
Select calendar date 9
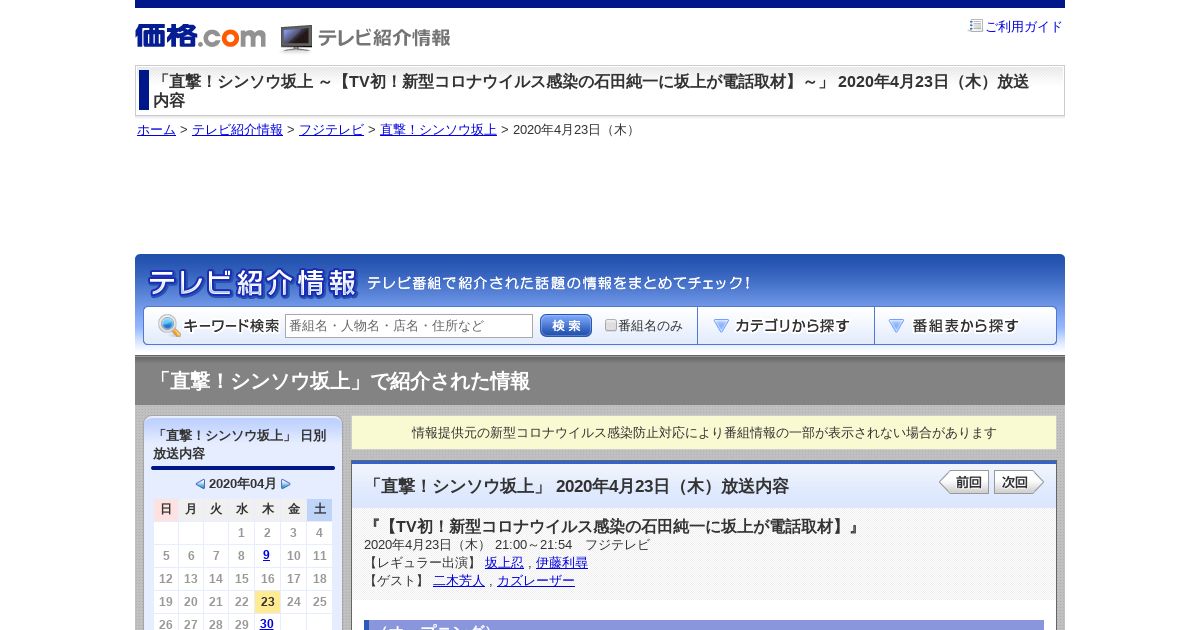[267, 556]
